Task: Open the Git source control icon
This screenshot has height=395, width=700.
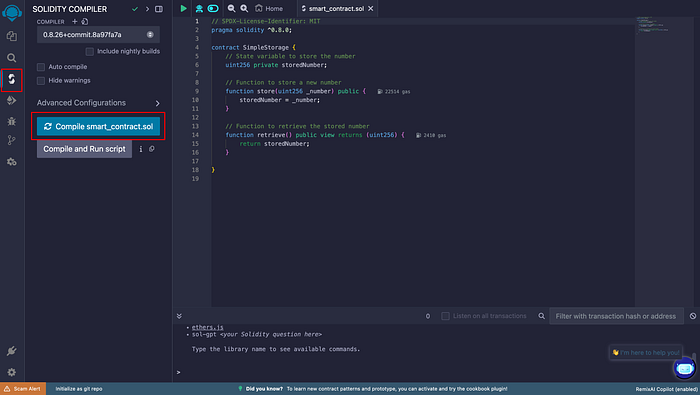Action: click(12, 141)
